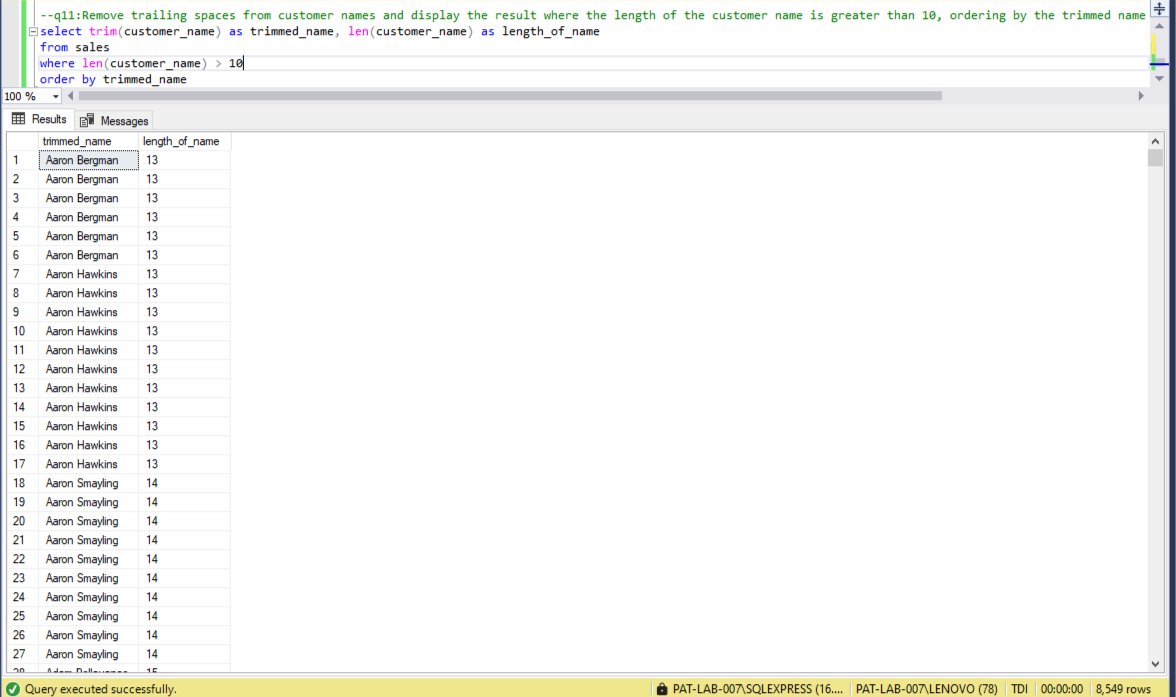Viewport: 1176px width, 697px height.
Task: Select the trimmed_name column header
Action: [88, 141]
